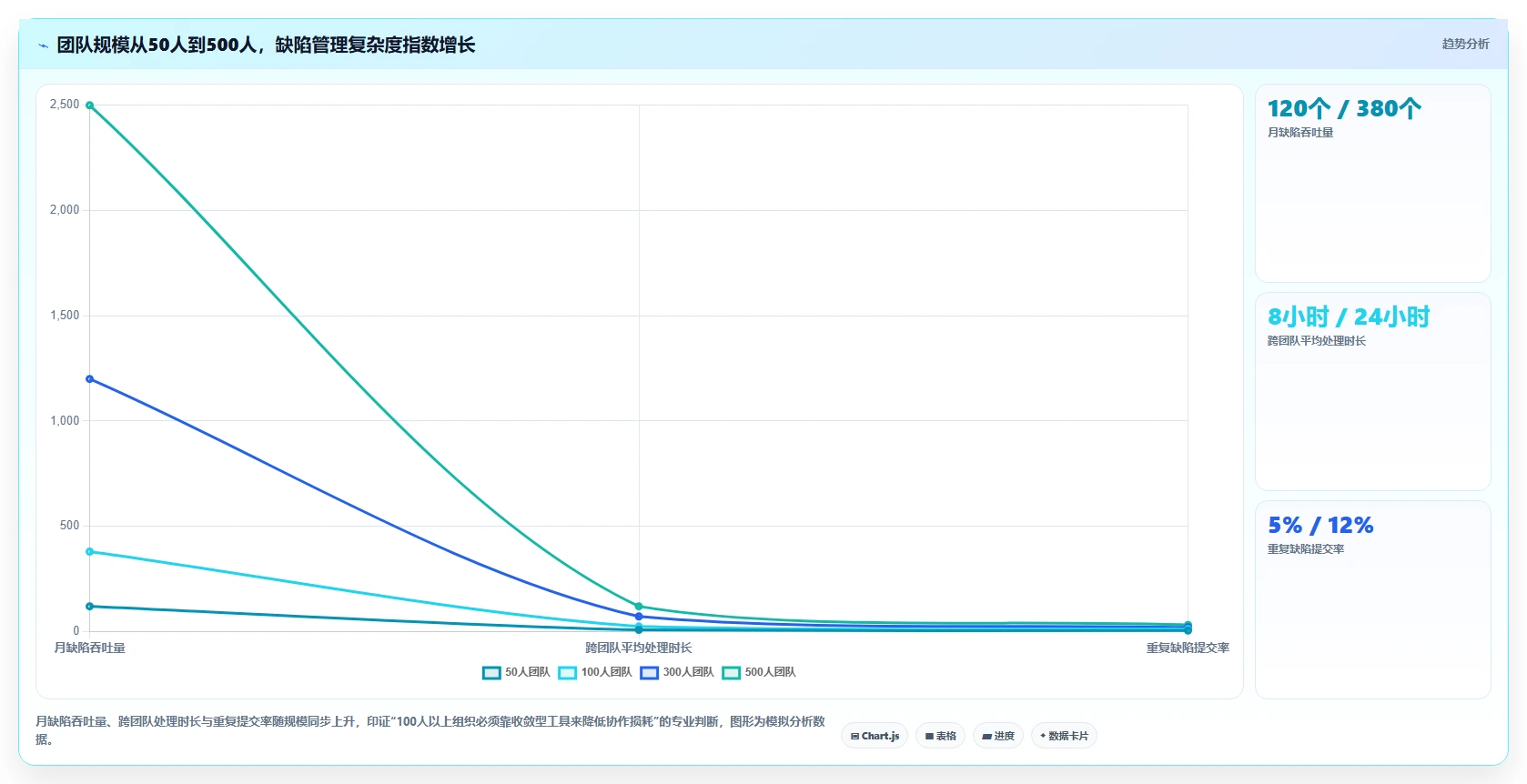Click the x-axis label 重复缺陷提交率 under the chart
Screen dimensions: 1527x784
(x=1188, y=648)
